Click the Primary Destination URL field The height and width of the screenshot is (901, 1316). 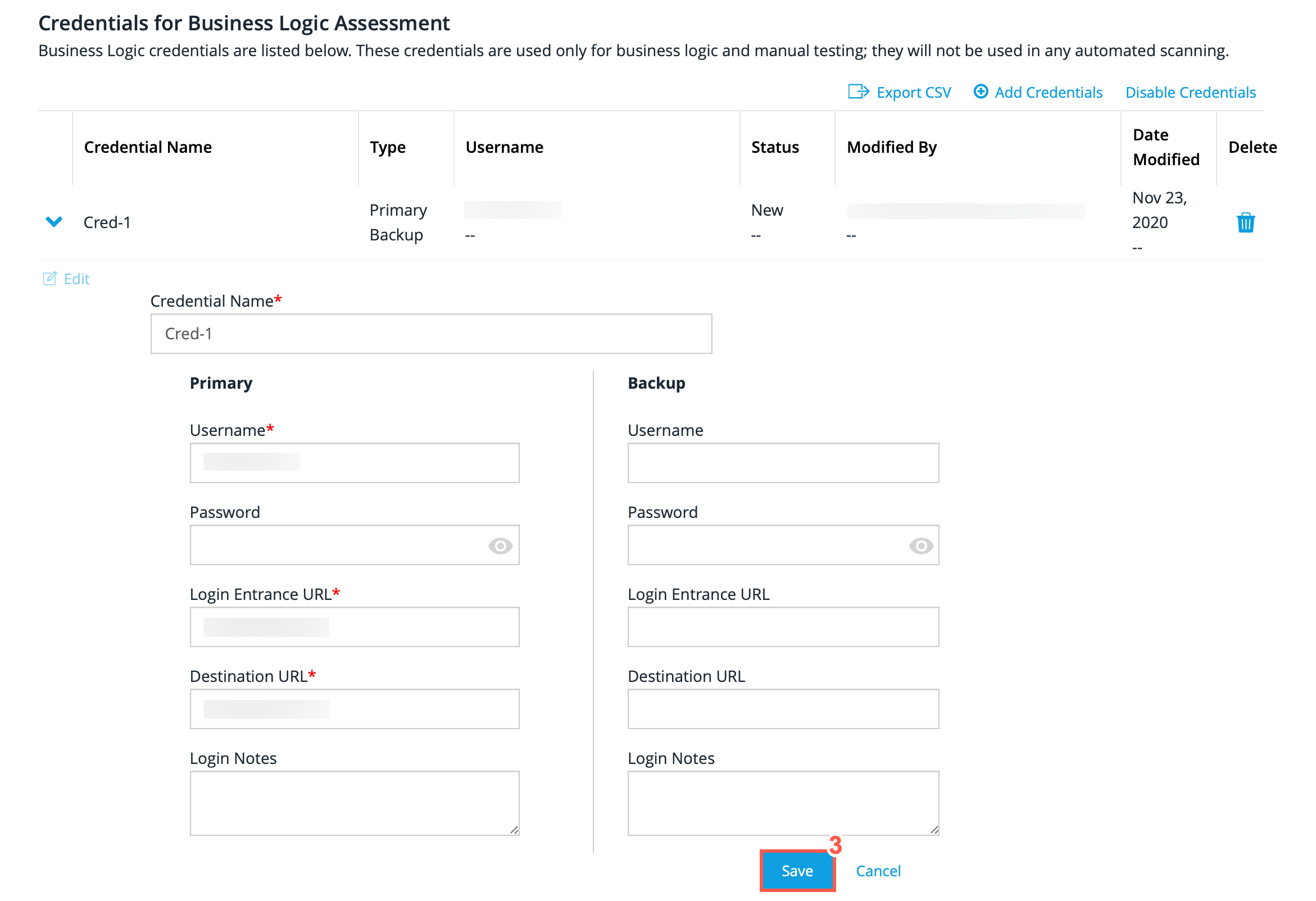[355, 709]
